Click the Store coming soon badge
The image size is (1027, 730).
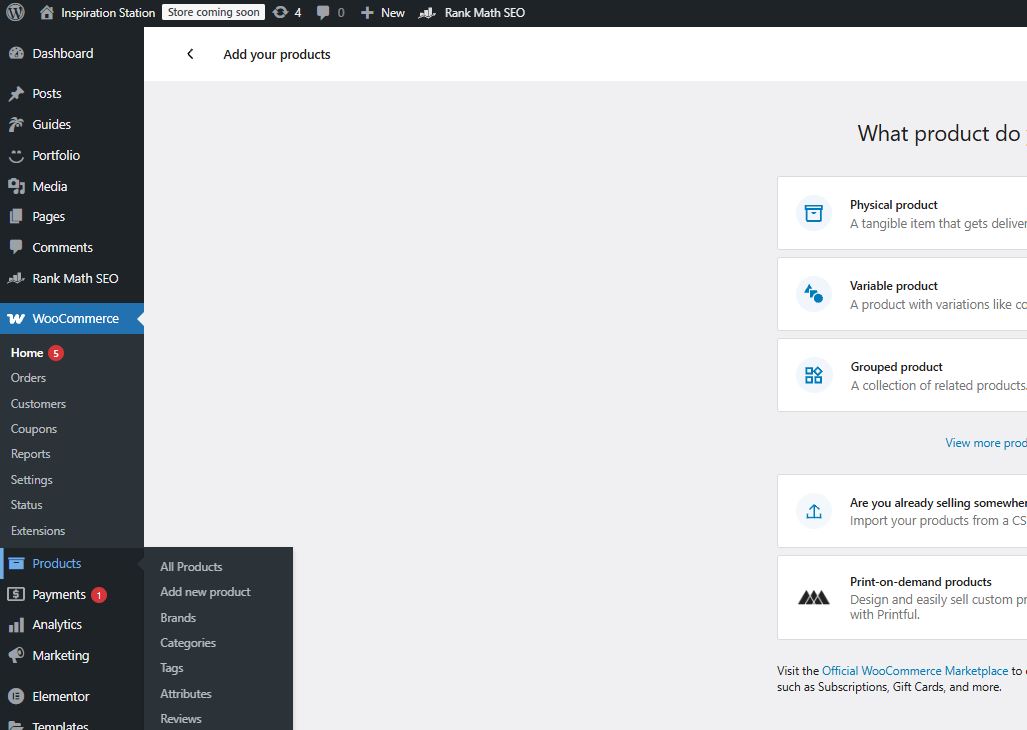point(214,12)
